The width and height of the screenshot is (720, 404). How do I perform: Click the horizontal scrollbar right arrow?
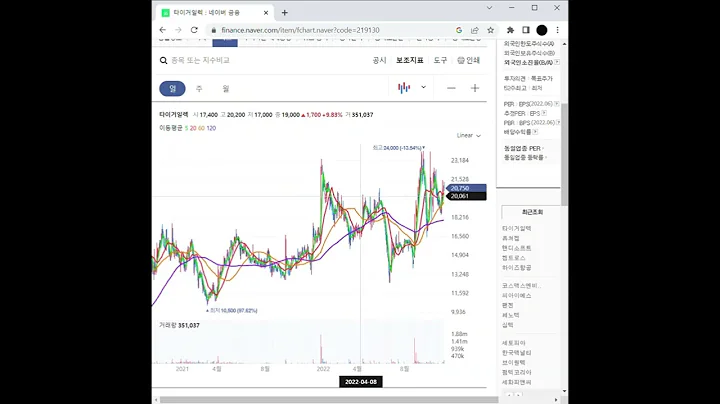[x=556, y=400]
